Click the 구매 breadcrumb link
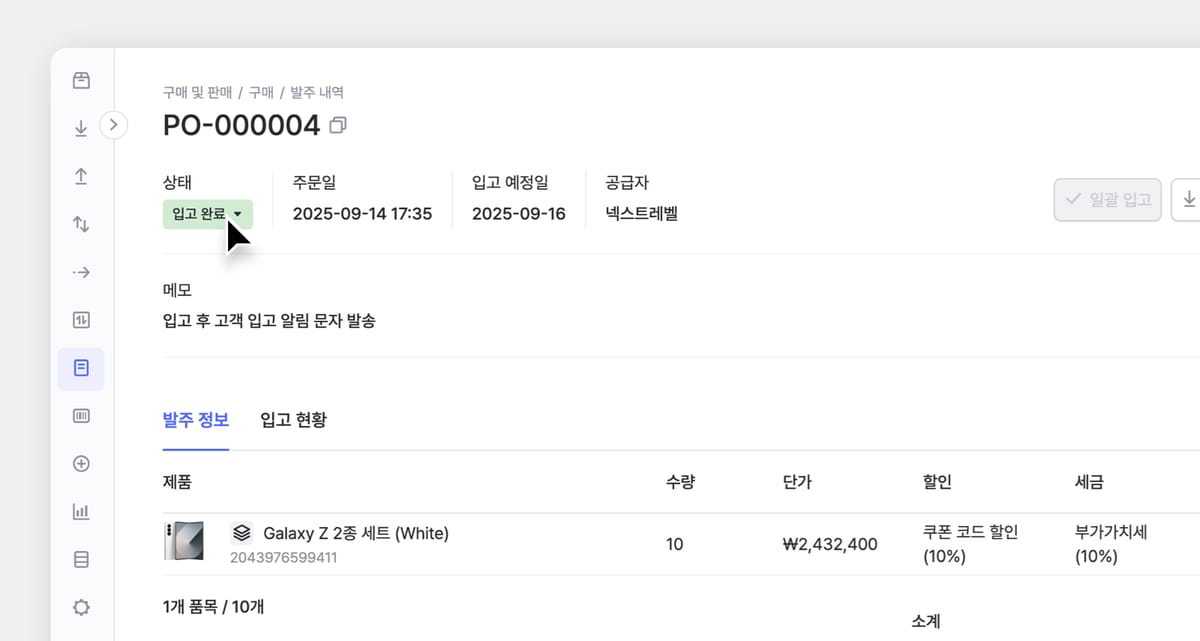The image size is (1200, 641). click(261, 92)
